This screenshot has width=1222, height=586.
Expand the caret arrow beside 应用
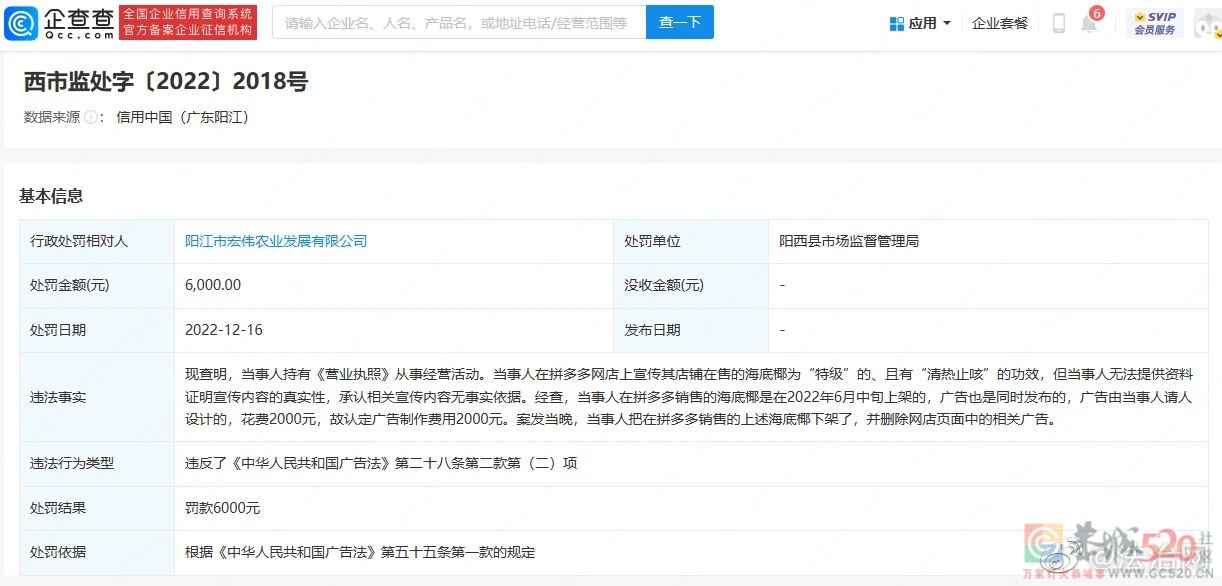pos(947,23)
